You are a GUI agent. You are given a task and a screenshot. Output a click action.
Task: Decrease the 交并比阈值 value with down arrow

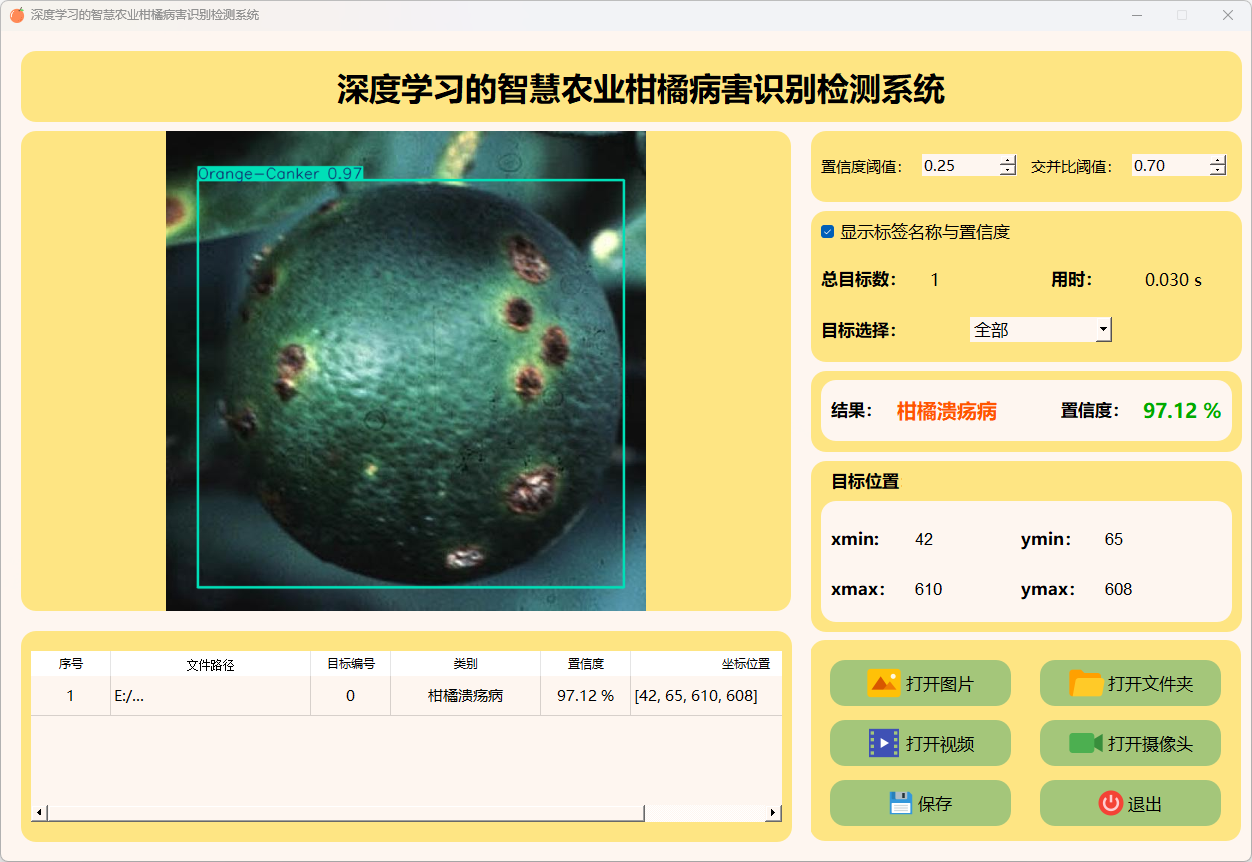(1217, 171)
